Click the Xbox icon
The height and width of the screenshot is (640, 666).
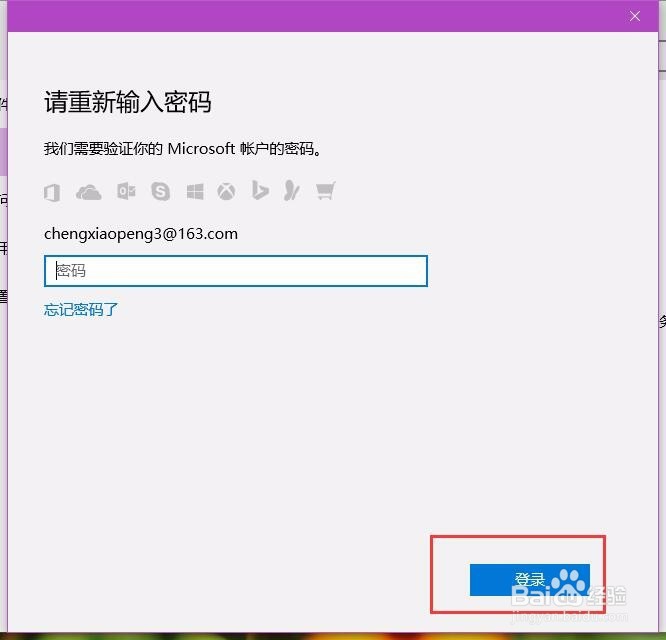tap(226, 192)
